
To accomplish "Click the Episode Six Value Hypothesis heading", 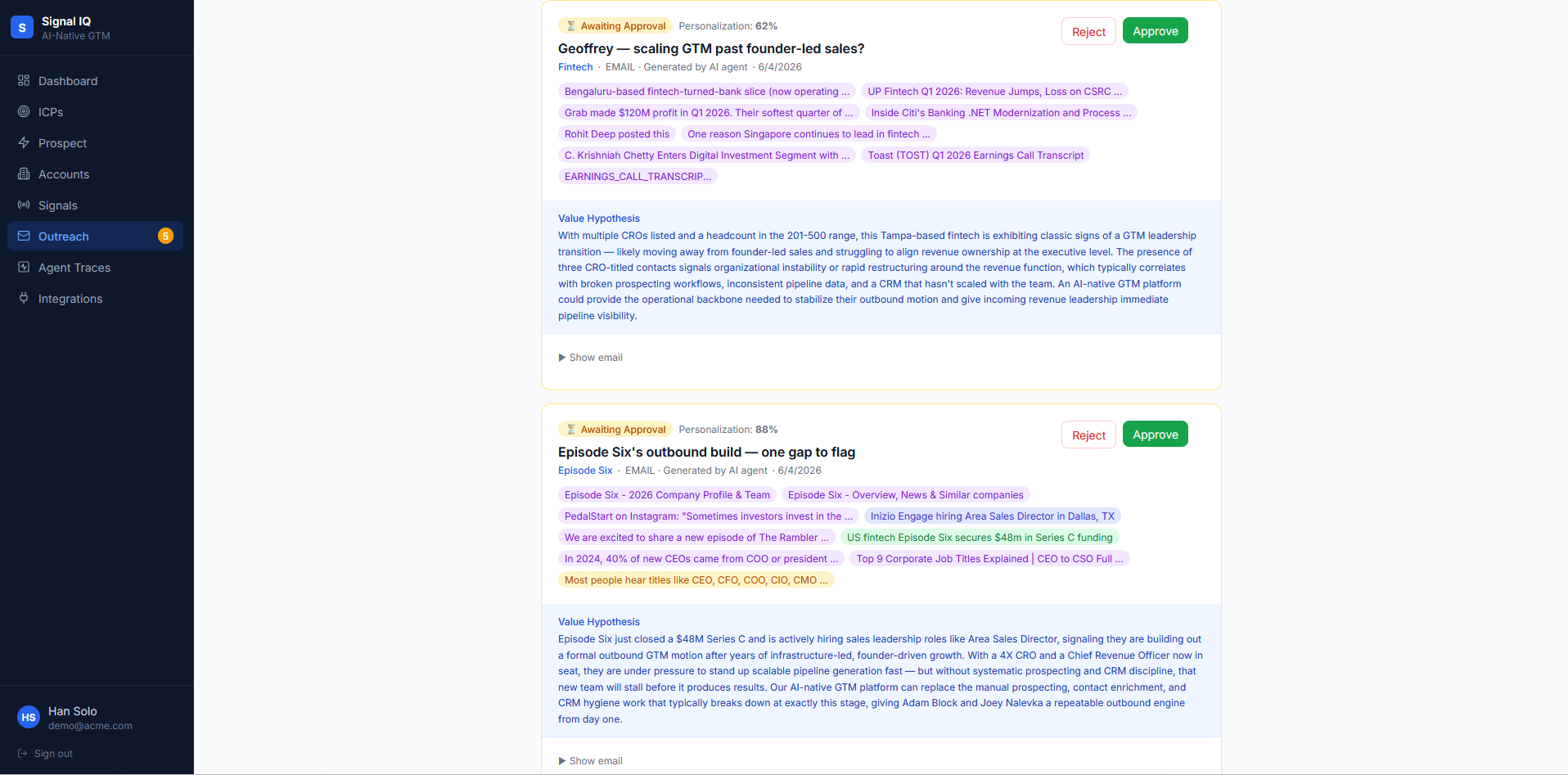I will pos(599,622).
